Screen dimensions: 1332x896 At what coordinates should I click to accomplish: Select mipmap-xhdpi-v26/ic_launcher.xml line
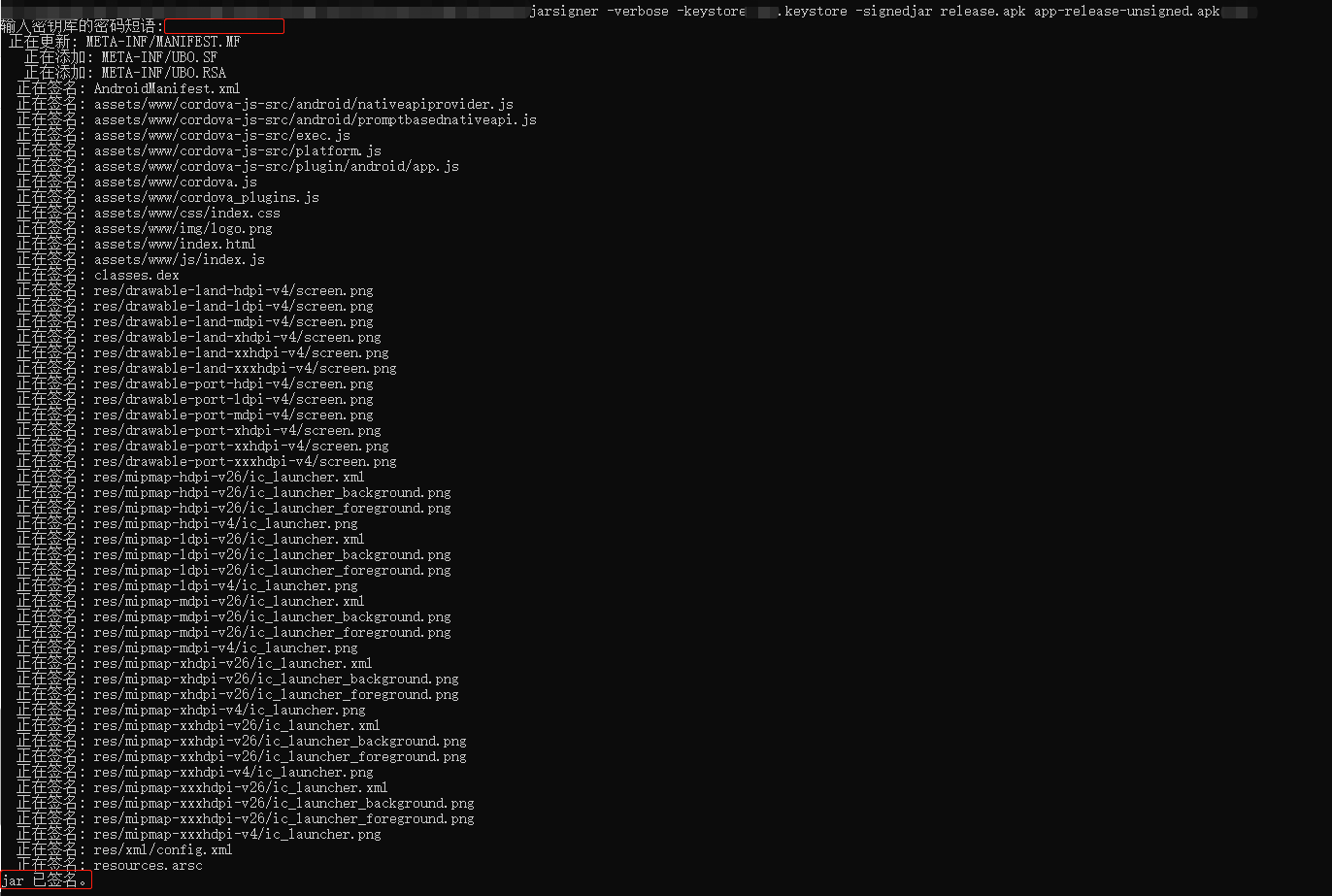click(194, 663)
